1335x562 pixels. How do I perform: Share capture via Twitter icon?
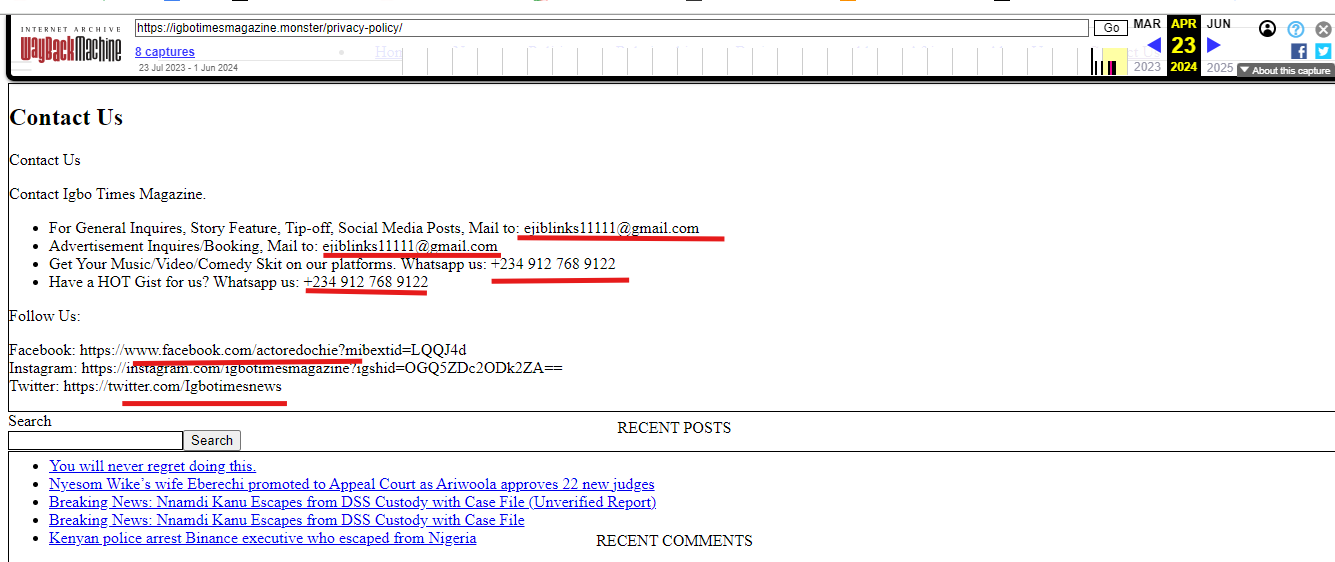coord(1323,51)
